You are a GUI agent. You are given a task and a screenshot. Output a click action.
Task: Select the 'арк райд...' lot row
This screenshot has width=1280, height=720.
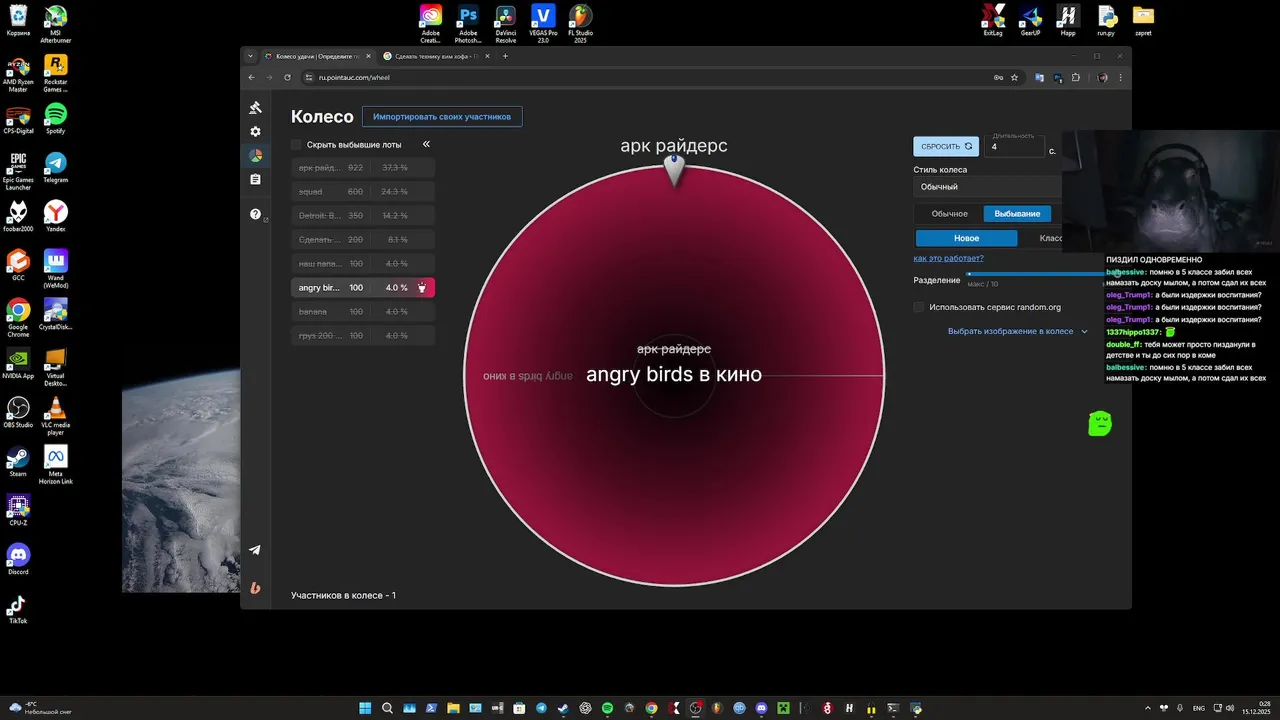coord(363,168)
